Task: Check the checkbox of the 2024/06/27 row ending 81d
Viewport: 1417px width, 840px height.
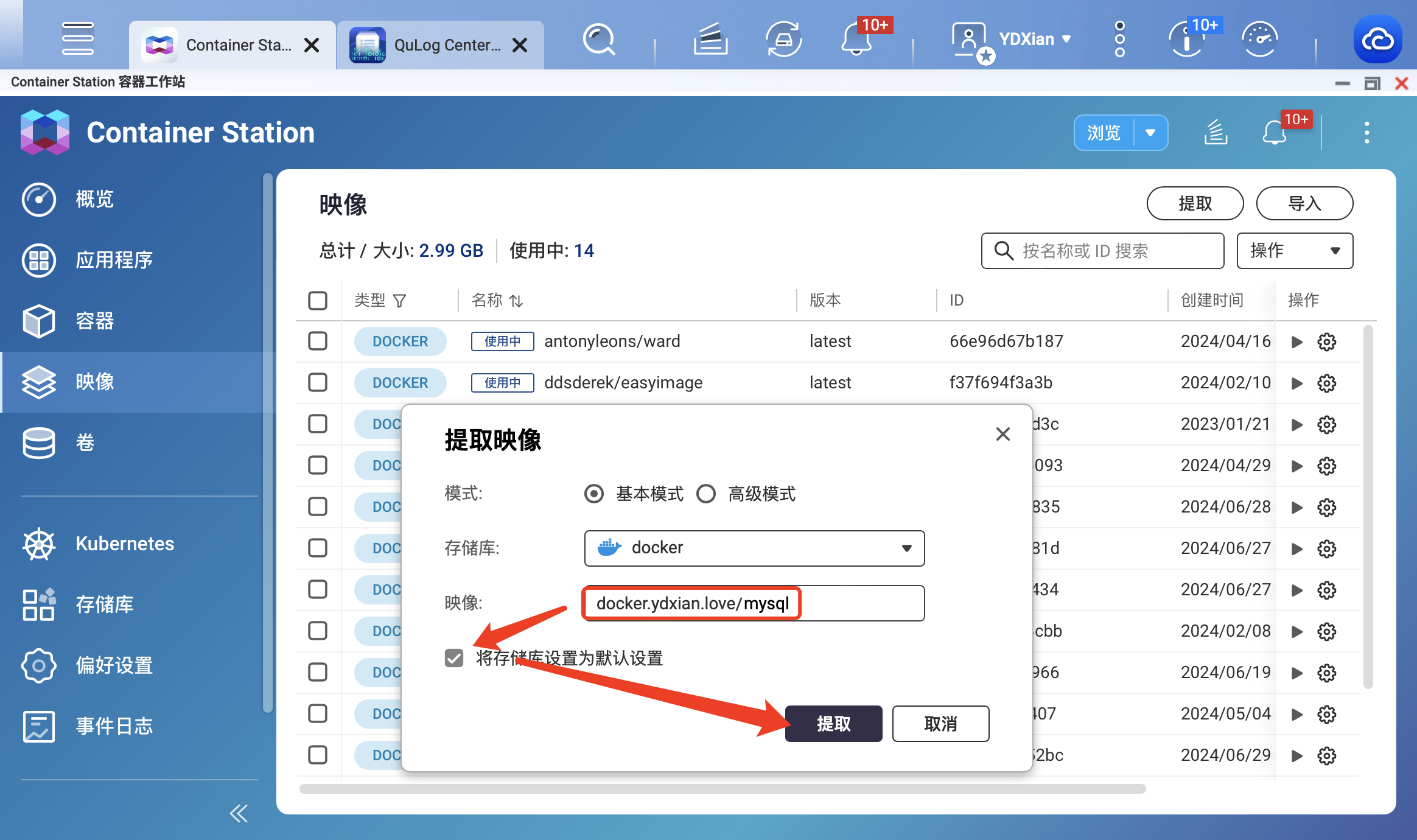Action: pyautogui.click(x=317, y=548)
